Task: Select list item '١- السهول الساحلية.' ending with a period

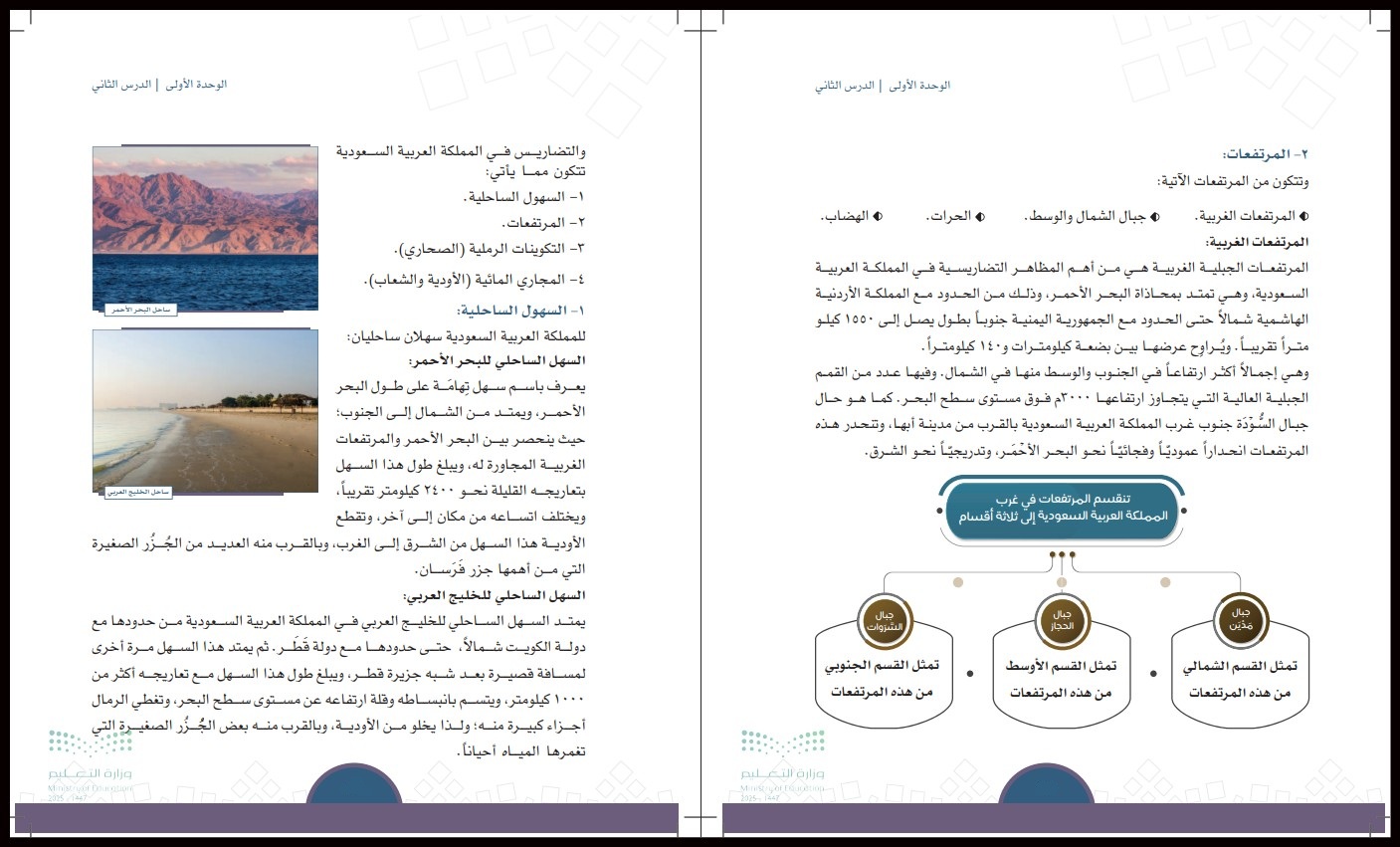Action: click(x=524, y=197)
